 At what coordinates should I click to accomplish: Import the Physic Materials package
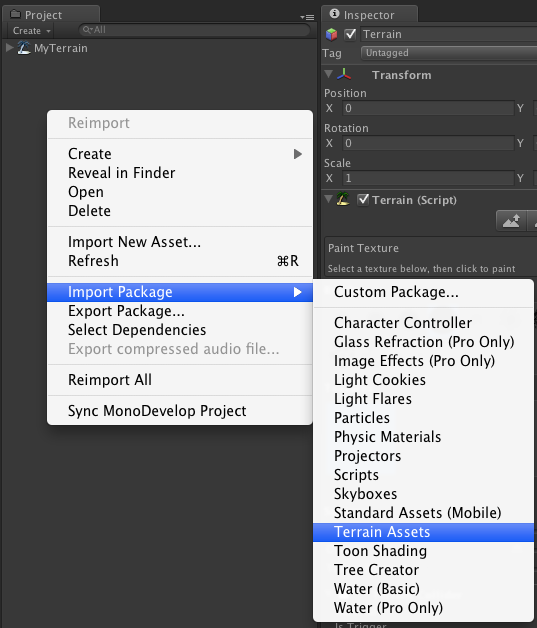click(x=423, y=437)
